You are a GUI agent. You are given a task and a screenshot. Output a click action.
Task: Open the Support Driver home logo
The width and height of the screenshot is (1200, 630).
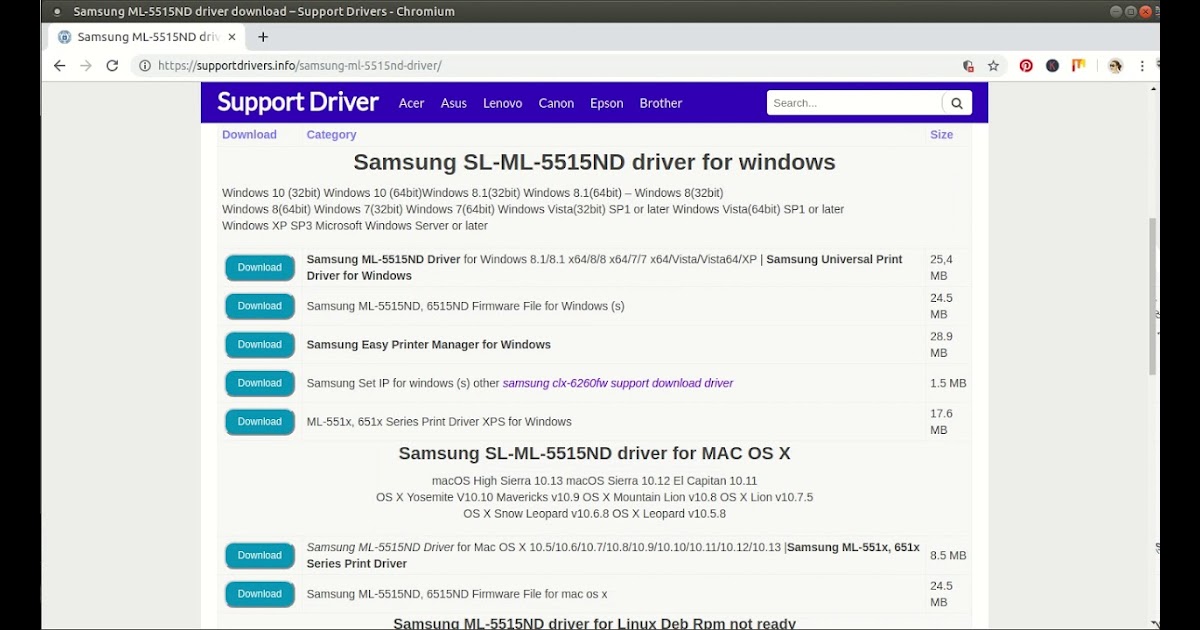pyautogui.click(x=298, y=102)
